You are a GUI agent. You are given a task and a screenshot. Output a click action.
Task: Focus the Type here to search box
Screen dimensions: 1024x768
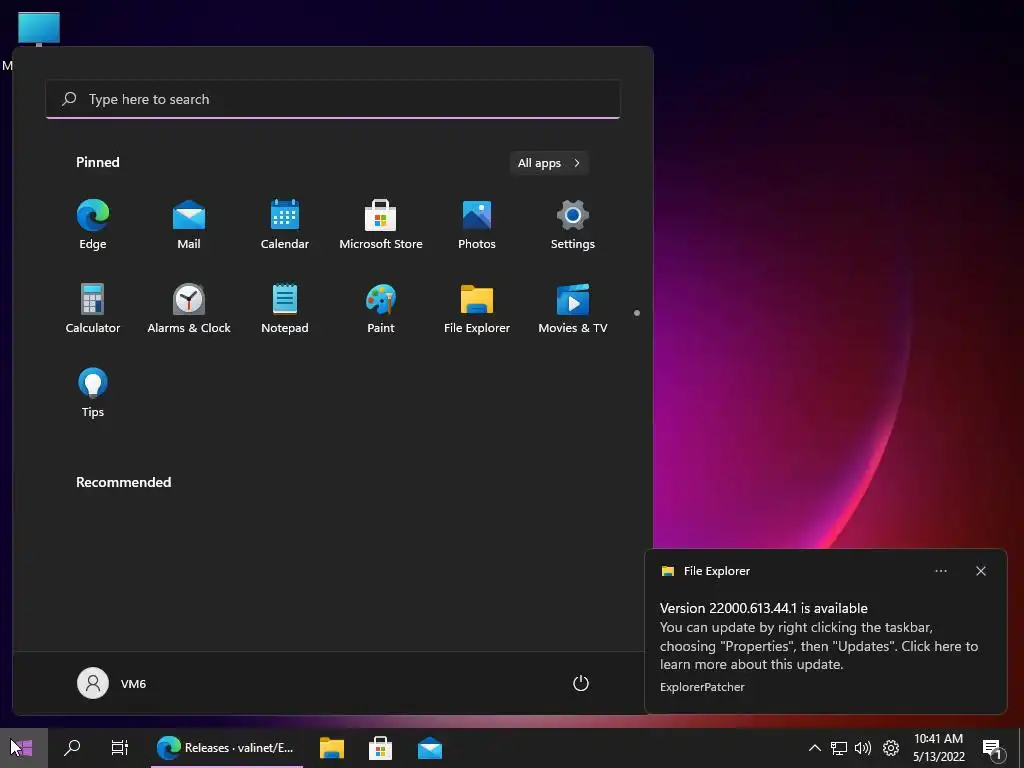pyautogui.click(x=333, y=99)
